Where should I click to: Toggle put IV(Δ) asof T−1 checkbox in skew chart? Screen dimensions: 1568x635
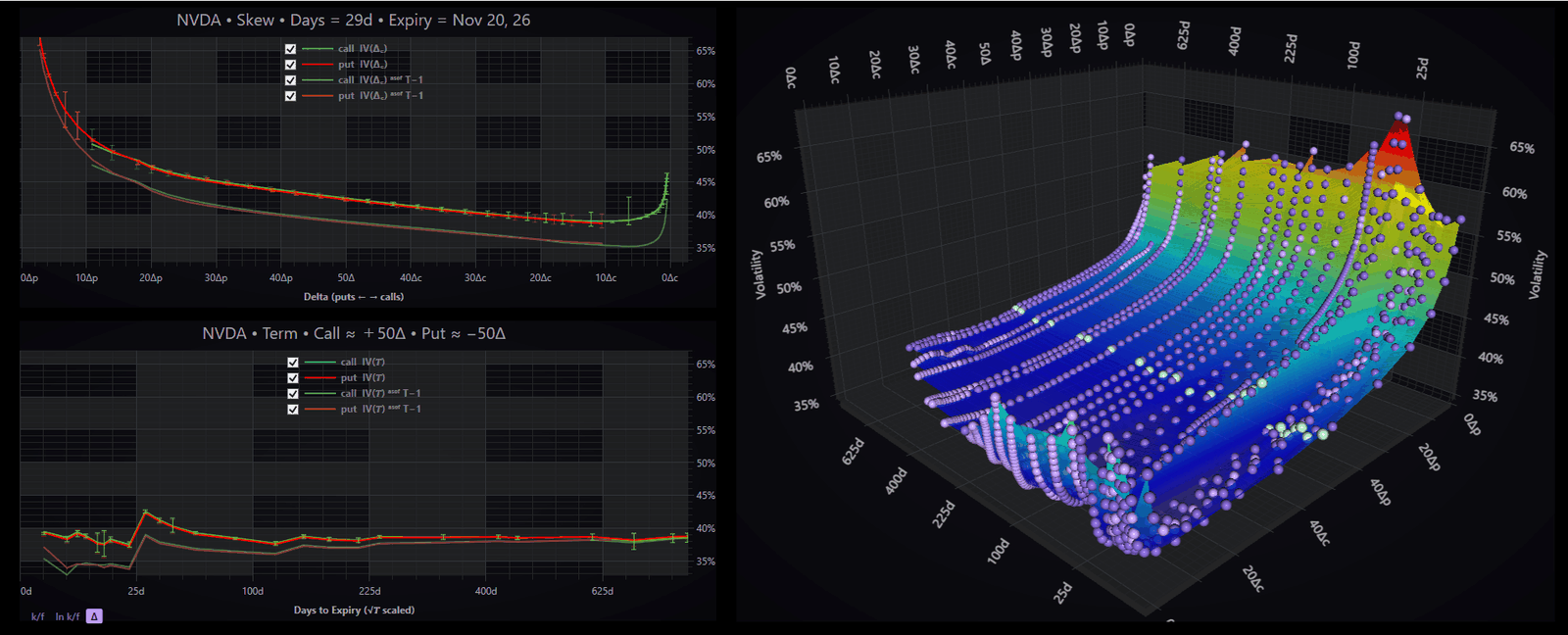(290, 96)
